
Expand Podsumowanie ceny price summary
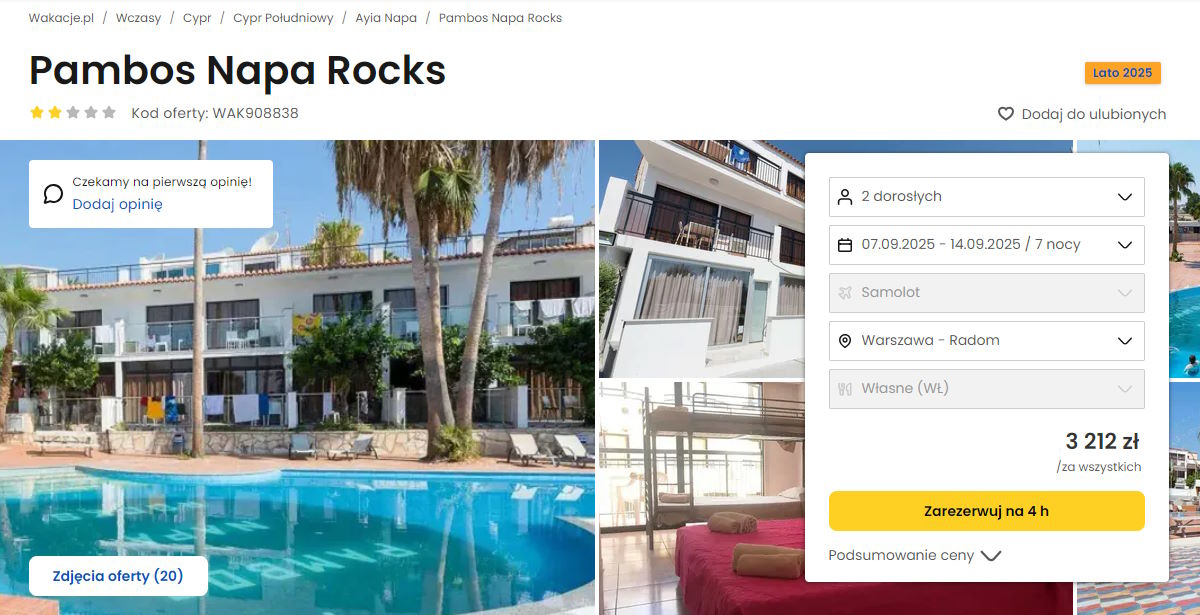[x=915, y=556]
